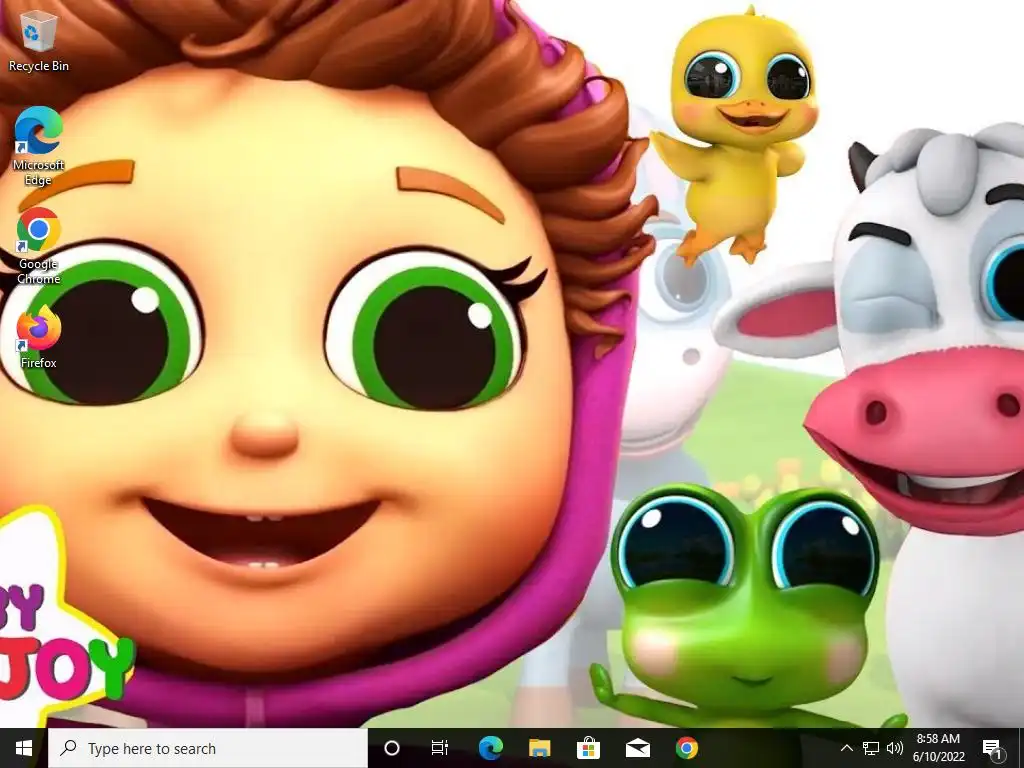
Task: Open File Explorer from the taskbar
Action: (x=539, y=748)
